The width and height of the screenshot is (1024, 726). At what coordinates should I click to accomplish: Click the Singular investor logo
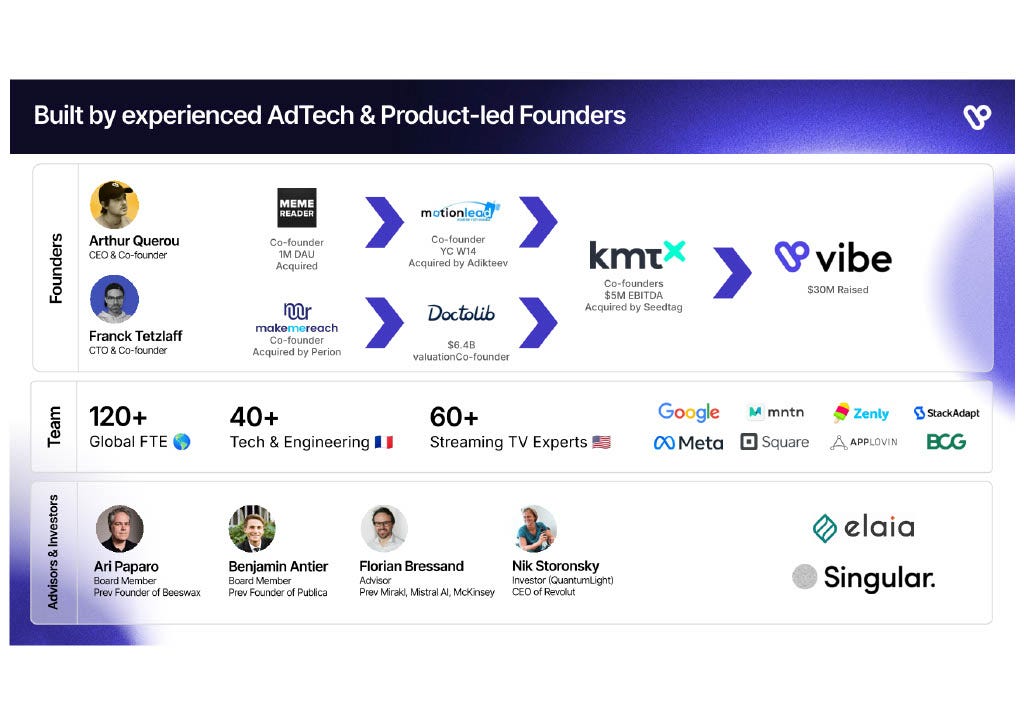tap(863, 577)
